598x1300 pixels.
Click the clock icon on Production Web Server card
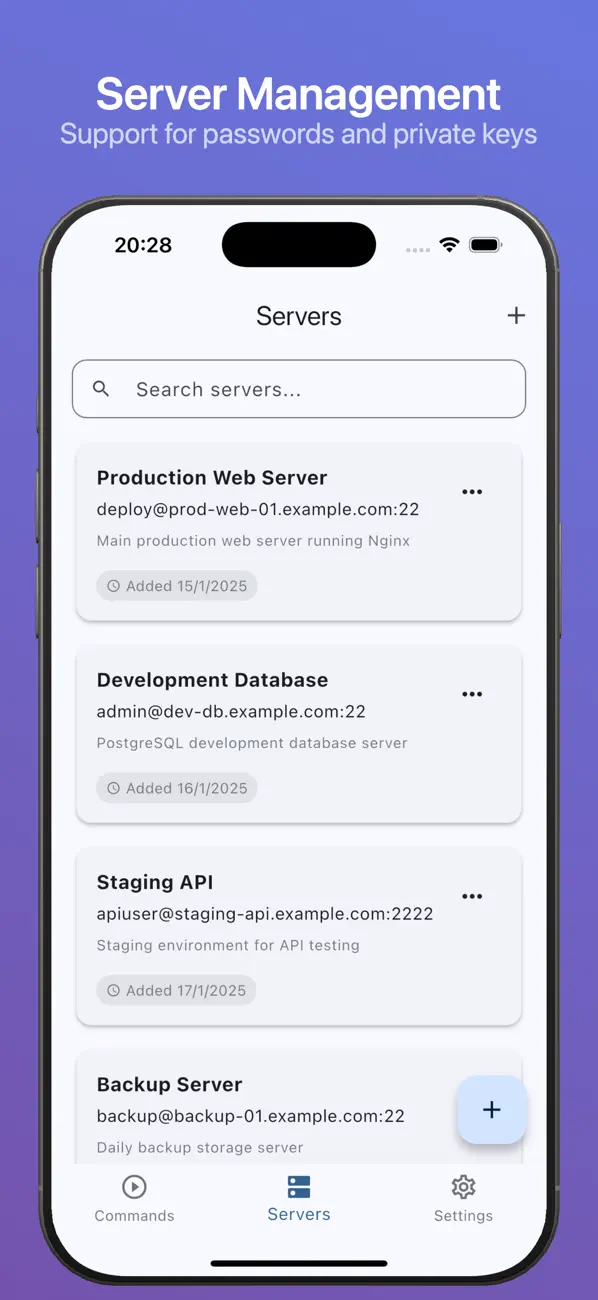click(113, 586)
